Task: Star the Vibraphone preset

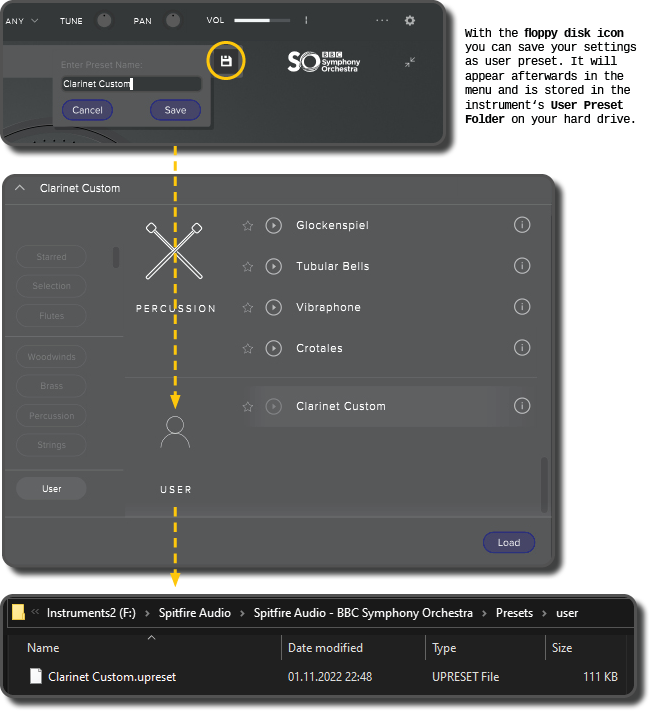Action: [248, 307]
